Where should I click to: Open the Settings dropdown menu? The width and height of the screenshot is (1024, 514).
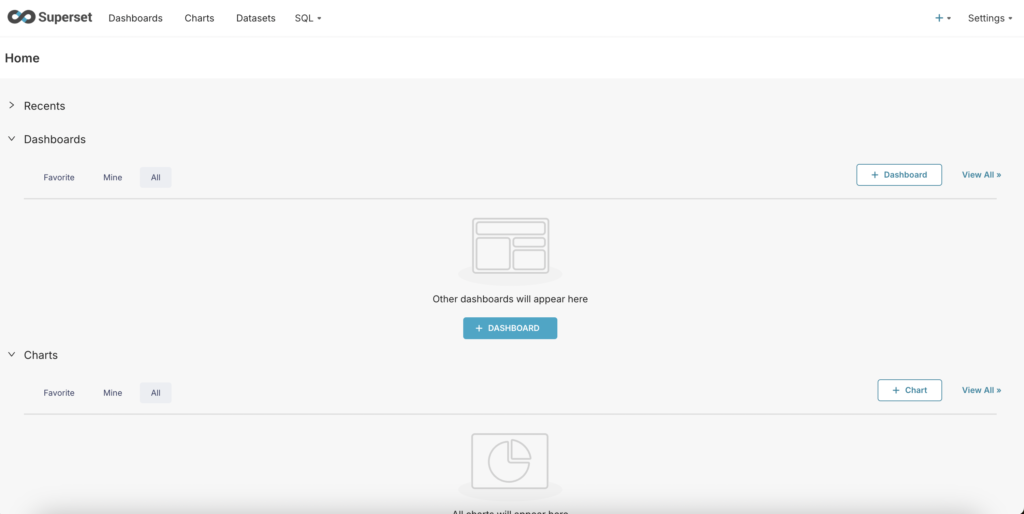click(990, 18)
